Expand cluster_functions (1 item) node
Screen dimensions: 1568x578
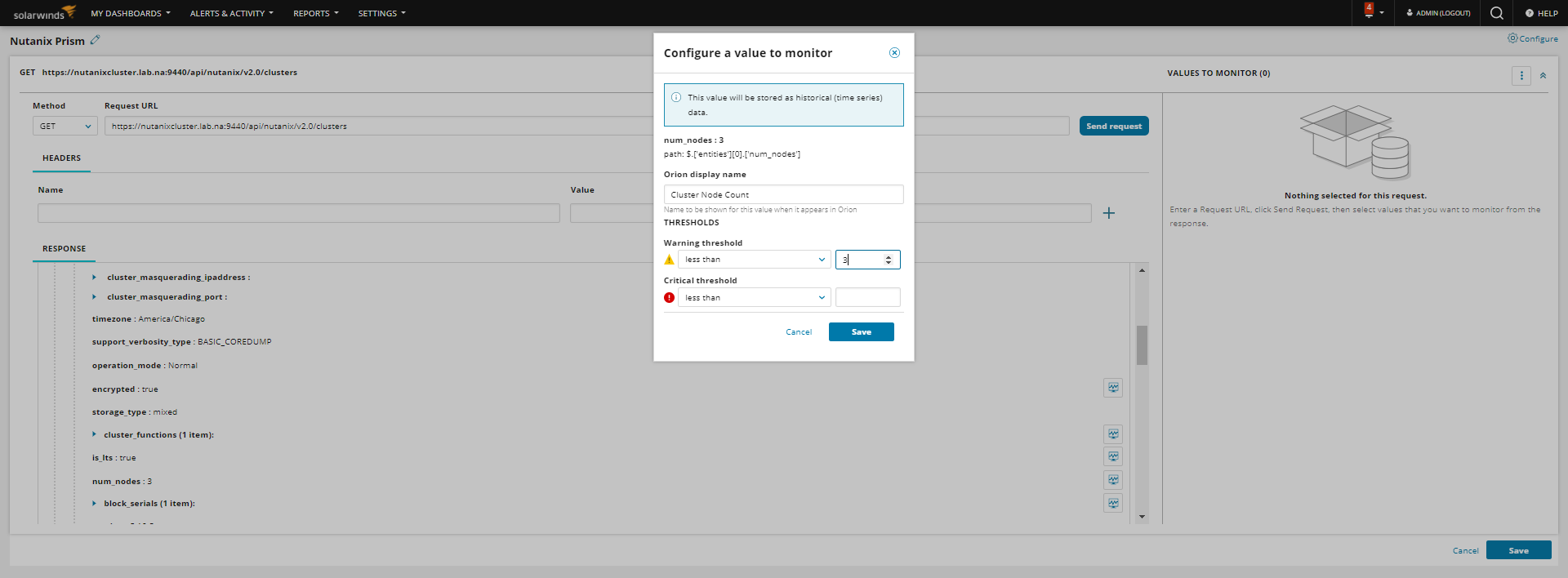pyautogui.click(x=95, y=435)
